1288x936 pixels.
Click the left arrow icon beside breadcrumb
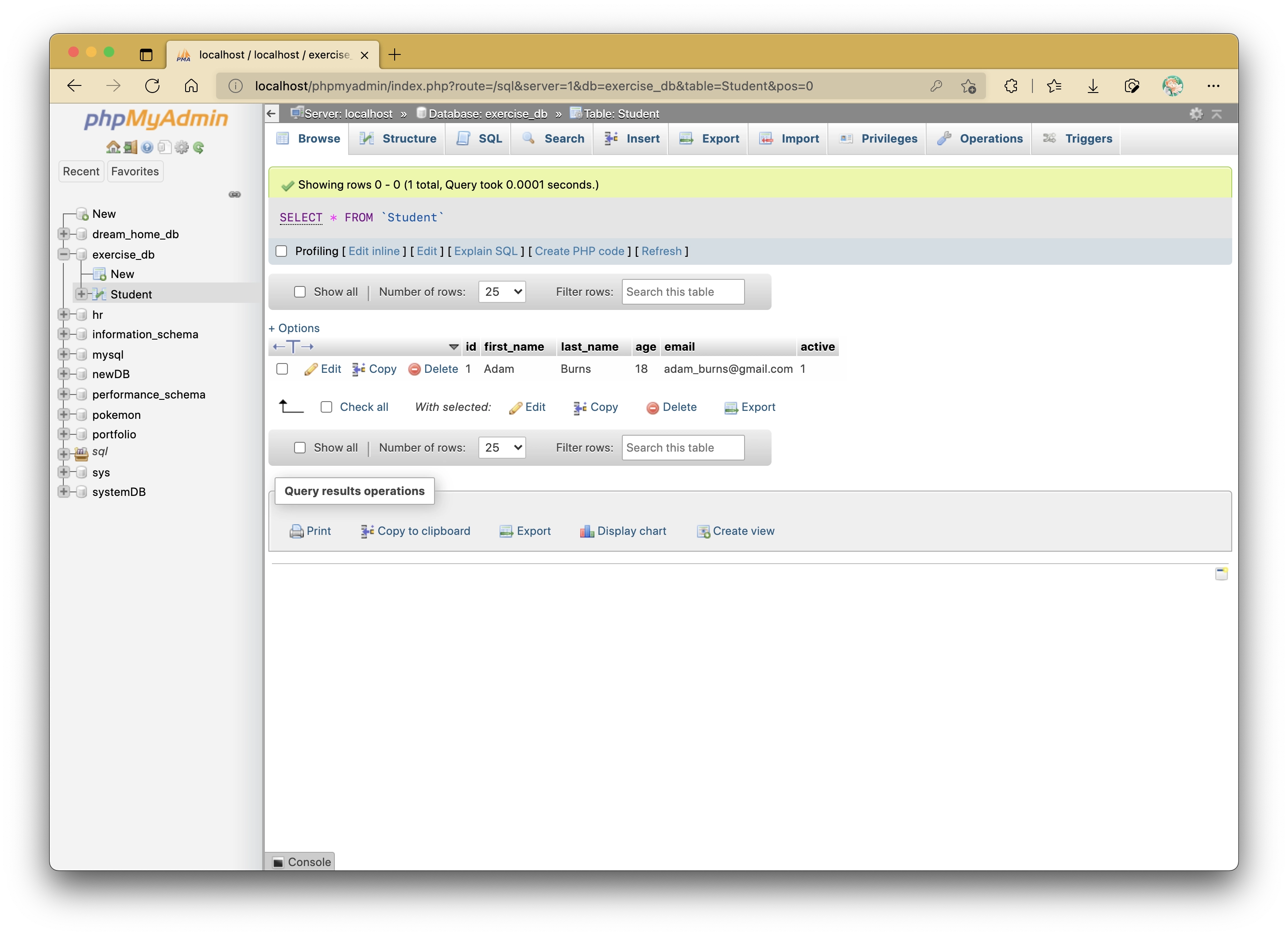272,113
